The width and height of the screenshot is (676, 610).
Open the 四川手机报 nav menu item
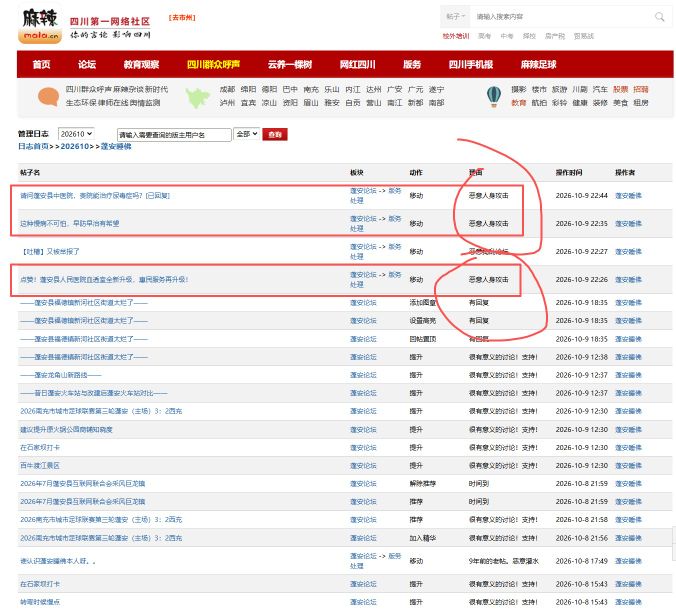[471, 65]
